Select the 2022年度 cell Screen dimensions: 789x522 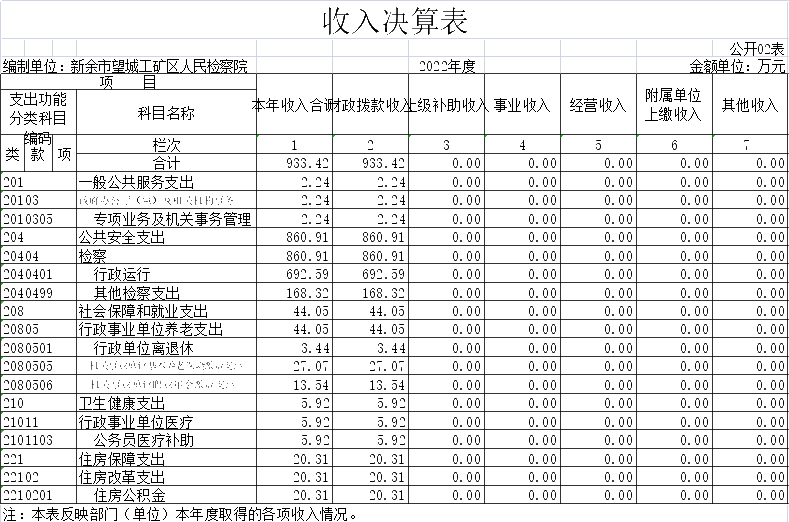click(447, 66)
